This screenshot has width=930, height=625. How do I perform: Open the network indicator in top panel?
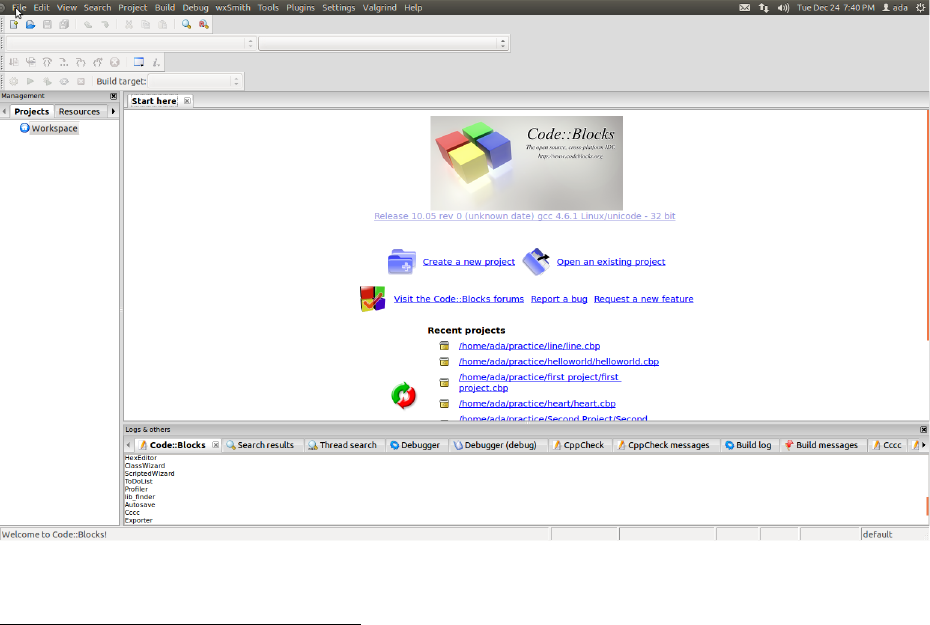(764, 8)
